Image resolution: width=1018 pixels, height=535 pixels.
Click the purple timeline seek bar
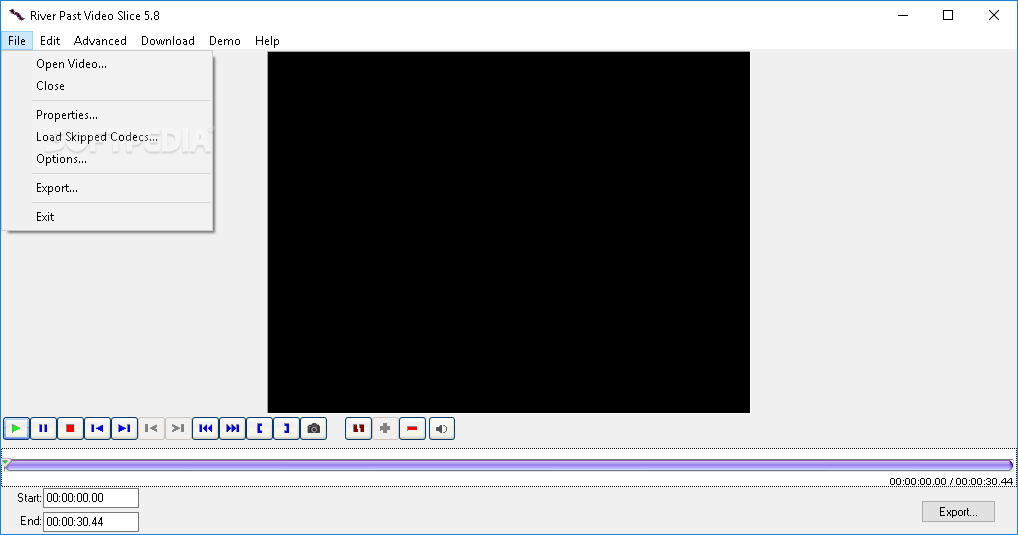(x=509, y=465)
